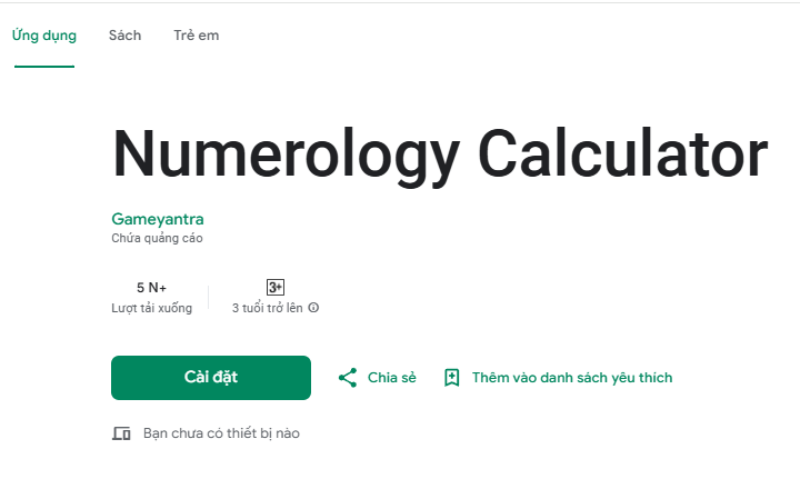Open the Ứng dụng tab
The width and height of the screenshot is (800, 479).
click(44, 36)
